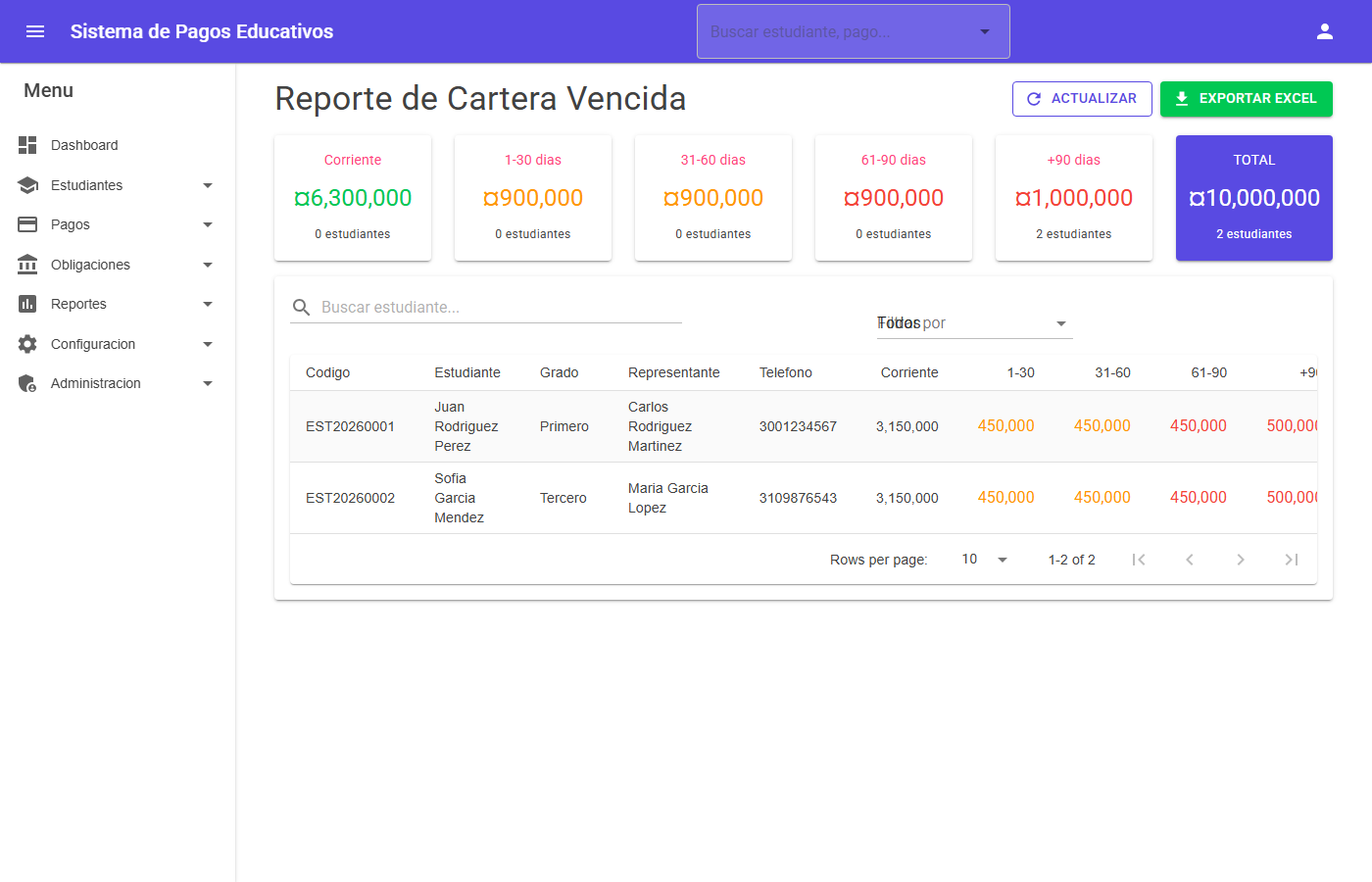Screen dimensions: 1372x882
Task: Sort by Telefono column header
Action: 786,372
